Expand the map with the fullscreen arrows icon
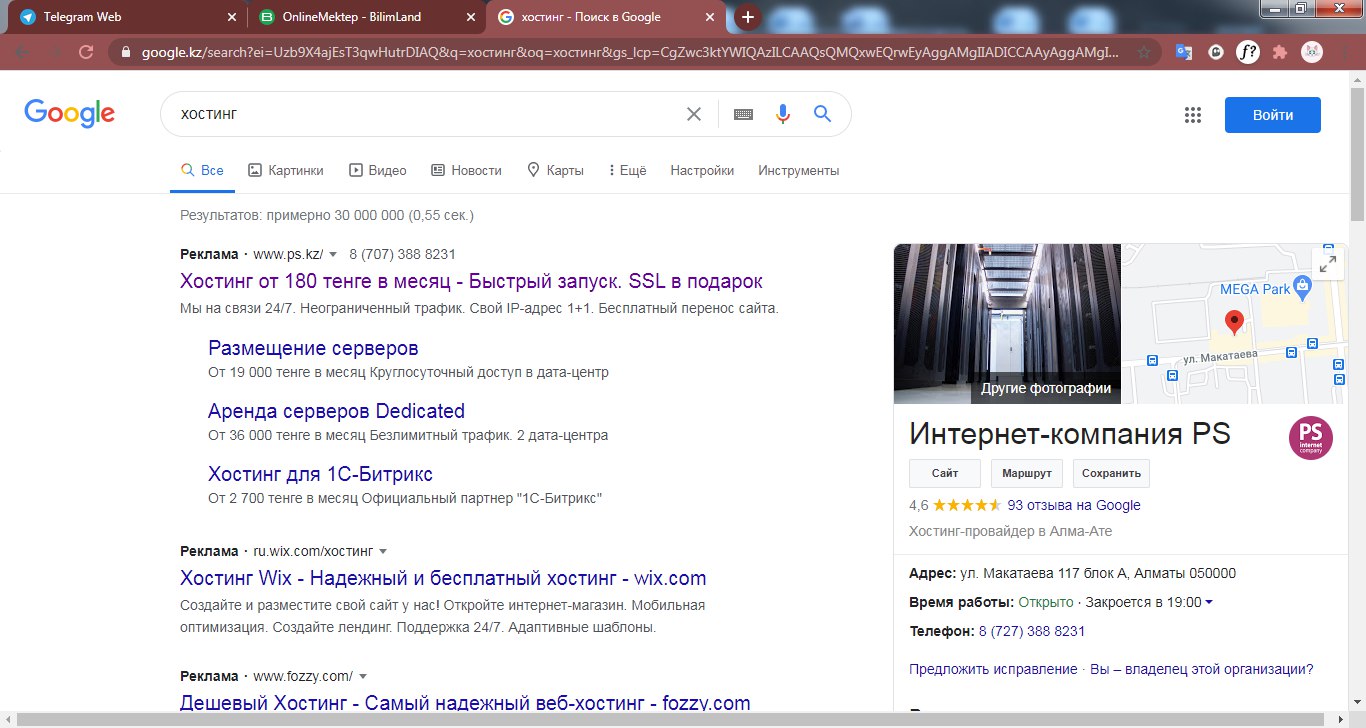This screenshot has width=1366, height=728. [x=1328, y=264]
